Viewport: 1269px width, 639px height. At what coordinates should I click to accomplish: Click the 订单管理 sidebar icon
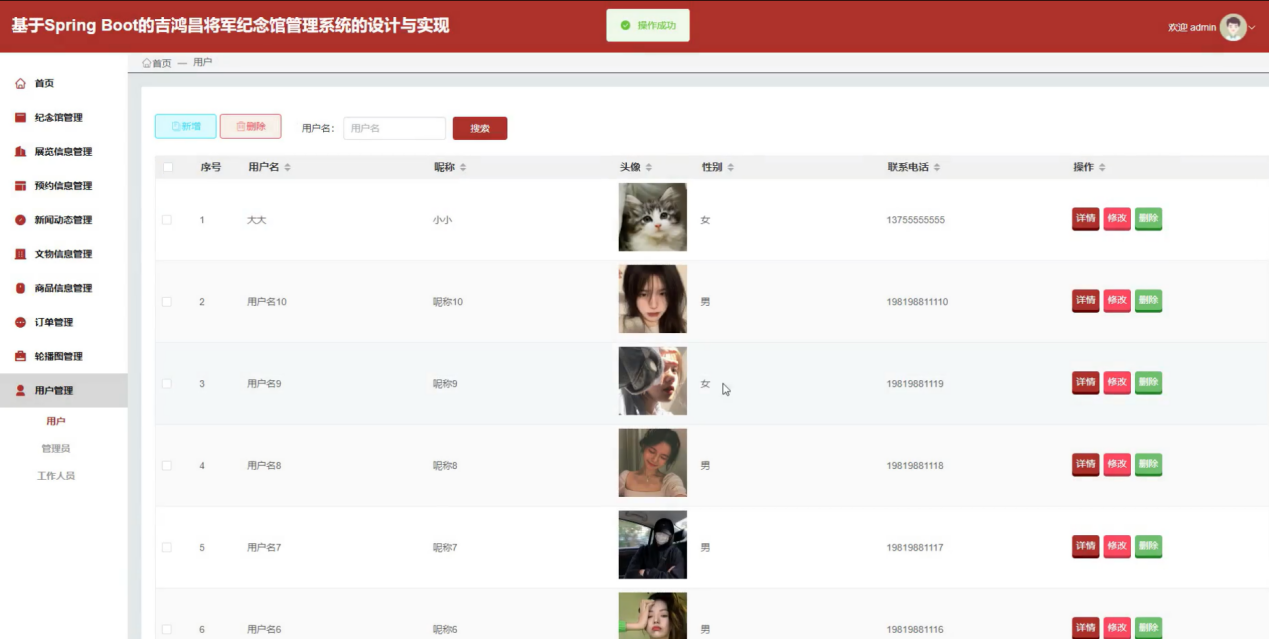pyautogui.click(x=20, y=322)
